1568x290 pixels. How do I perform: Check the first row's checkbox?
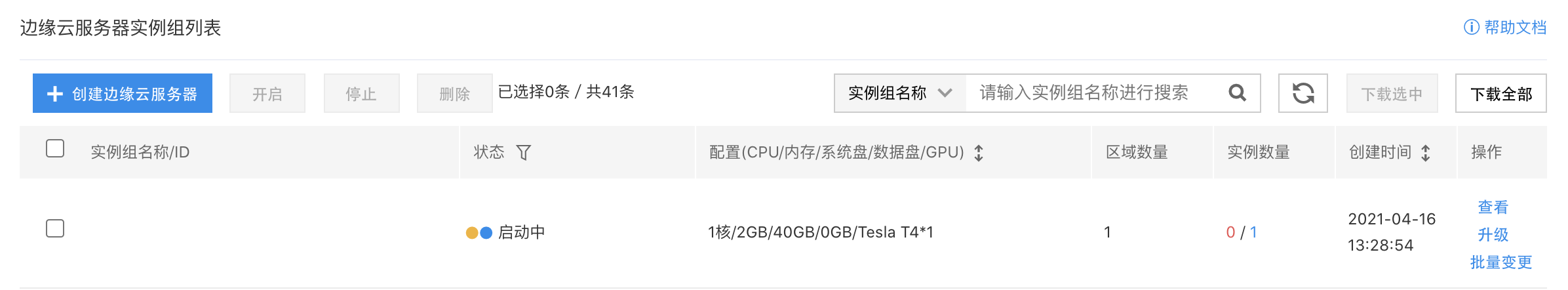click(x=55, y=228)
